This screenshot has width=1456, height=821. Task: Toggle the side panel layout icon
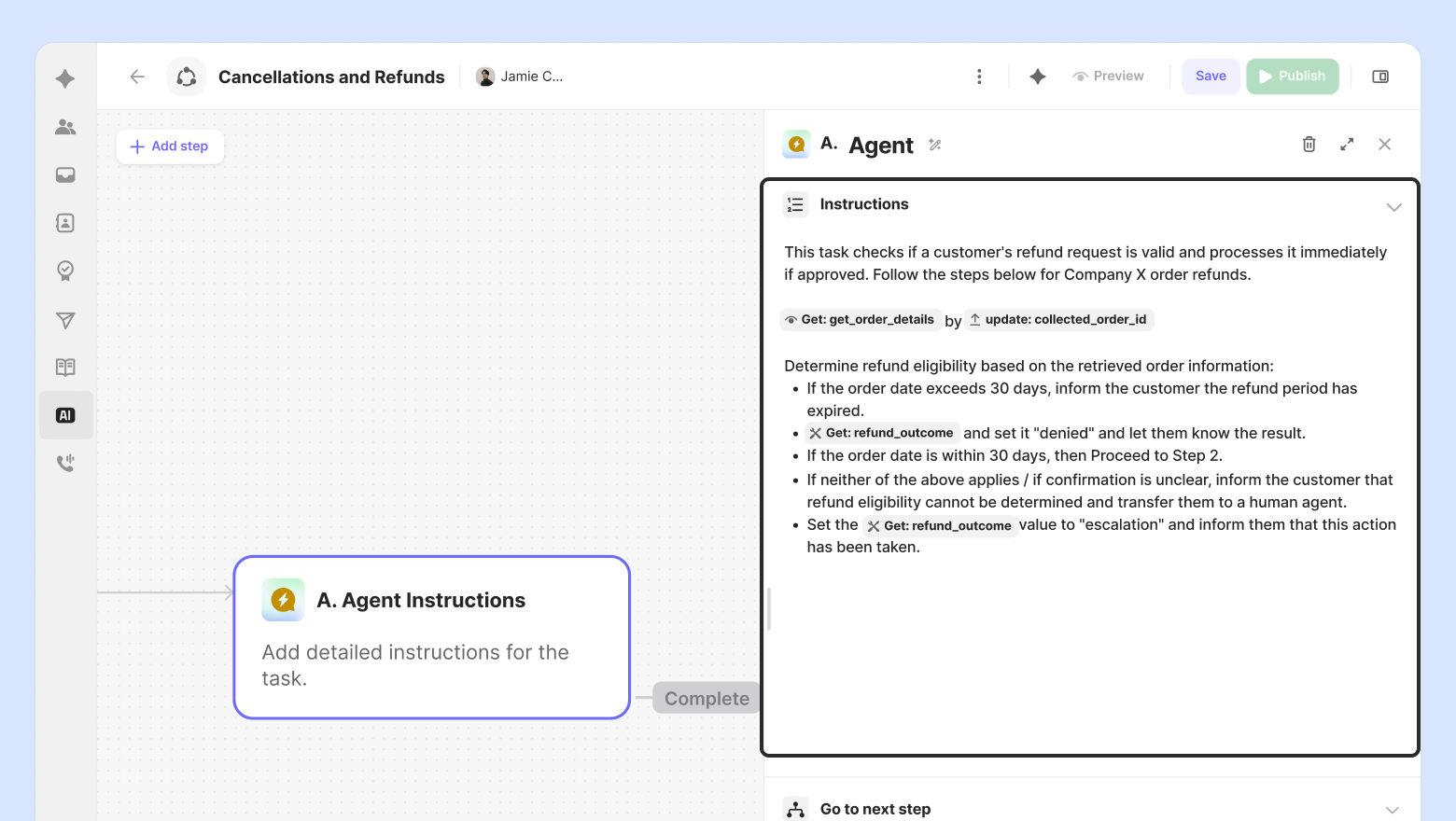pos(1380,77)
